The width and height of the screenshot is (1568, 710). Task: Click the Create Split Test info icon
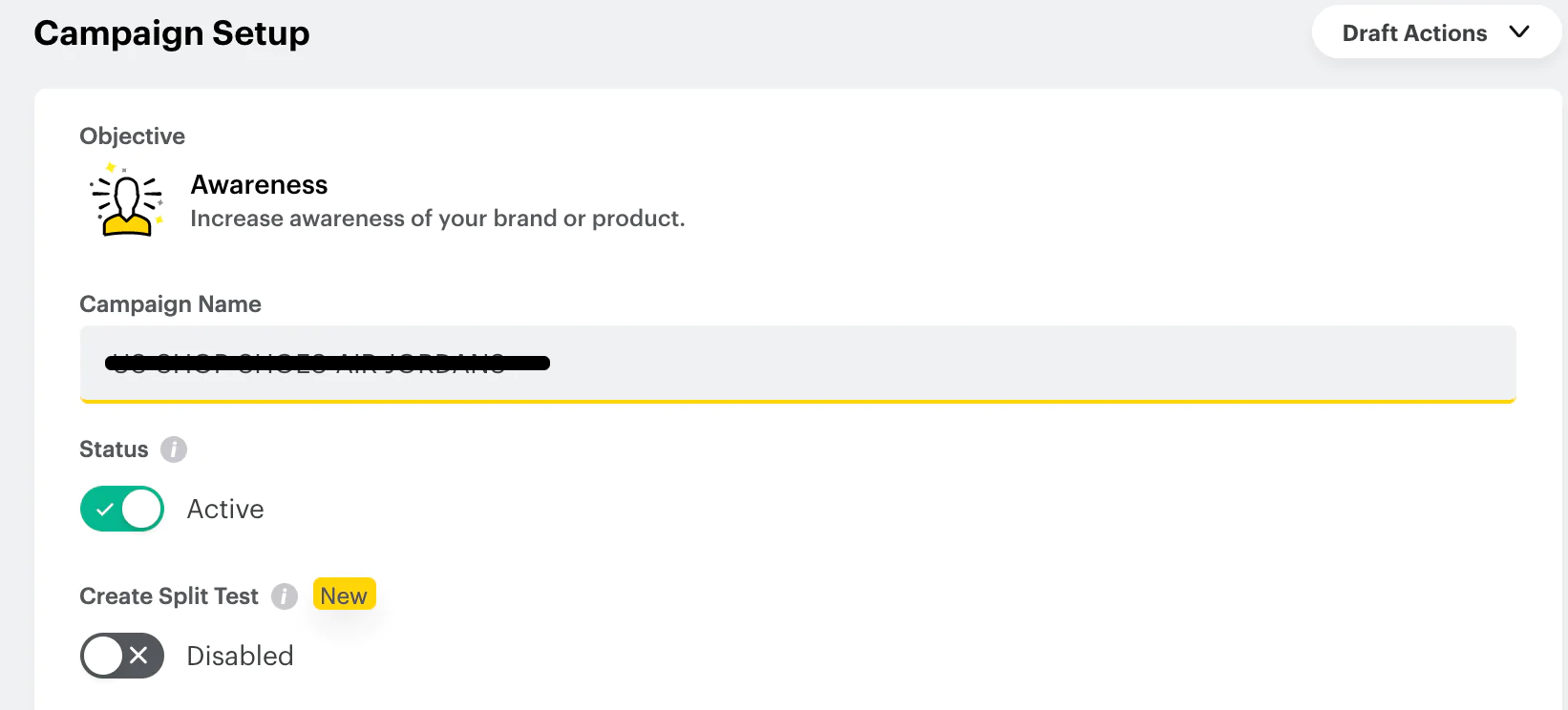tap(285, 596)
